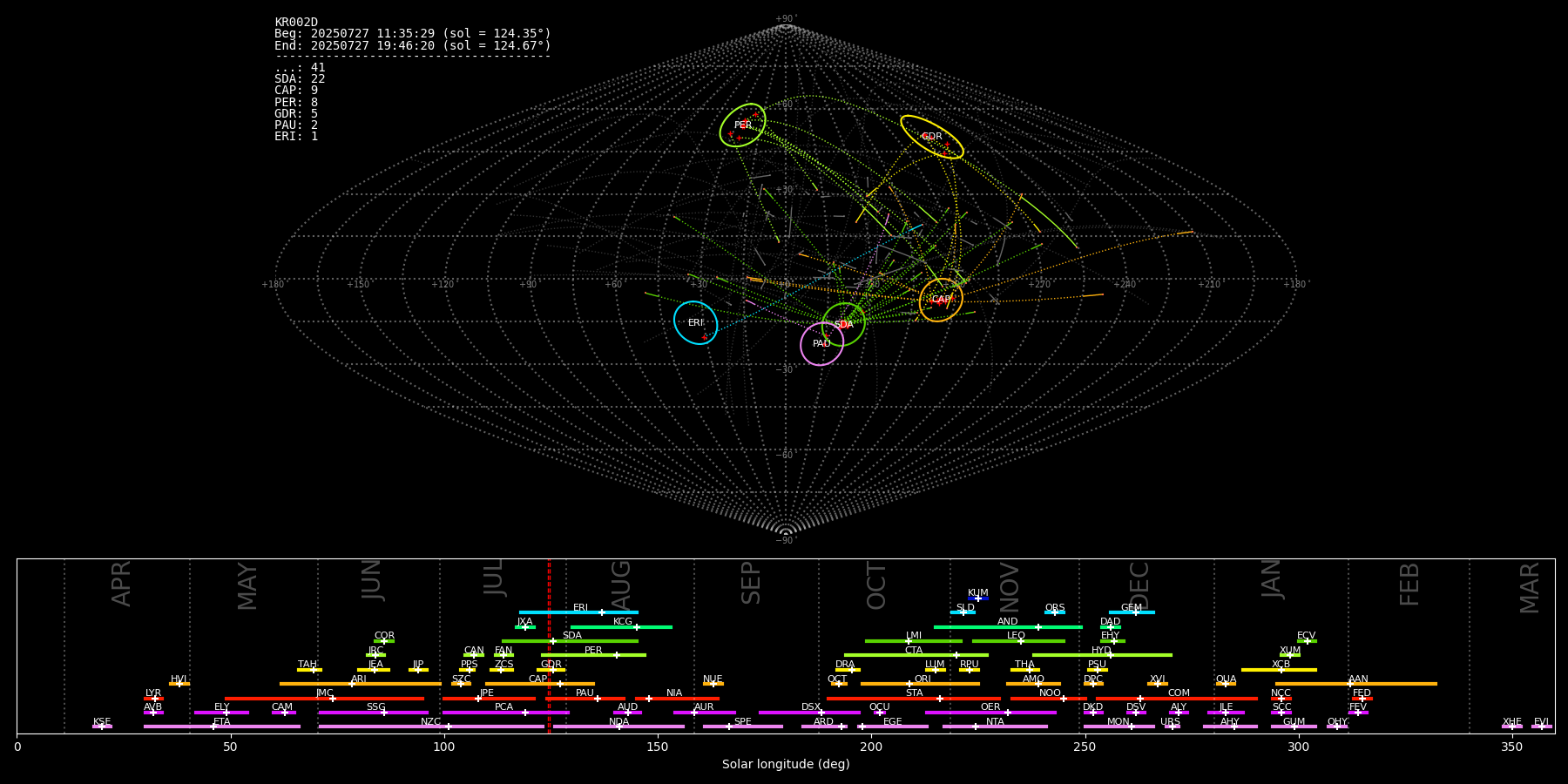Click the +90 latitude label atop sky map

pyautogui.click(x=786, y=19)
